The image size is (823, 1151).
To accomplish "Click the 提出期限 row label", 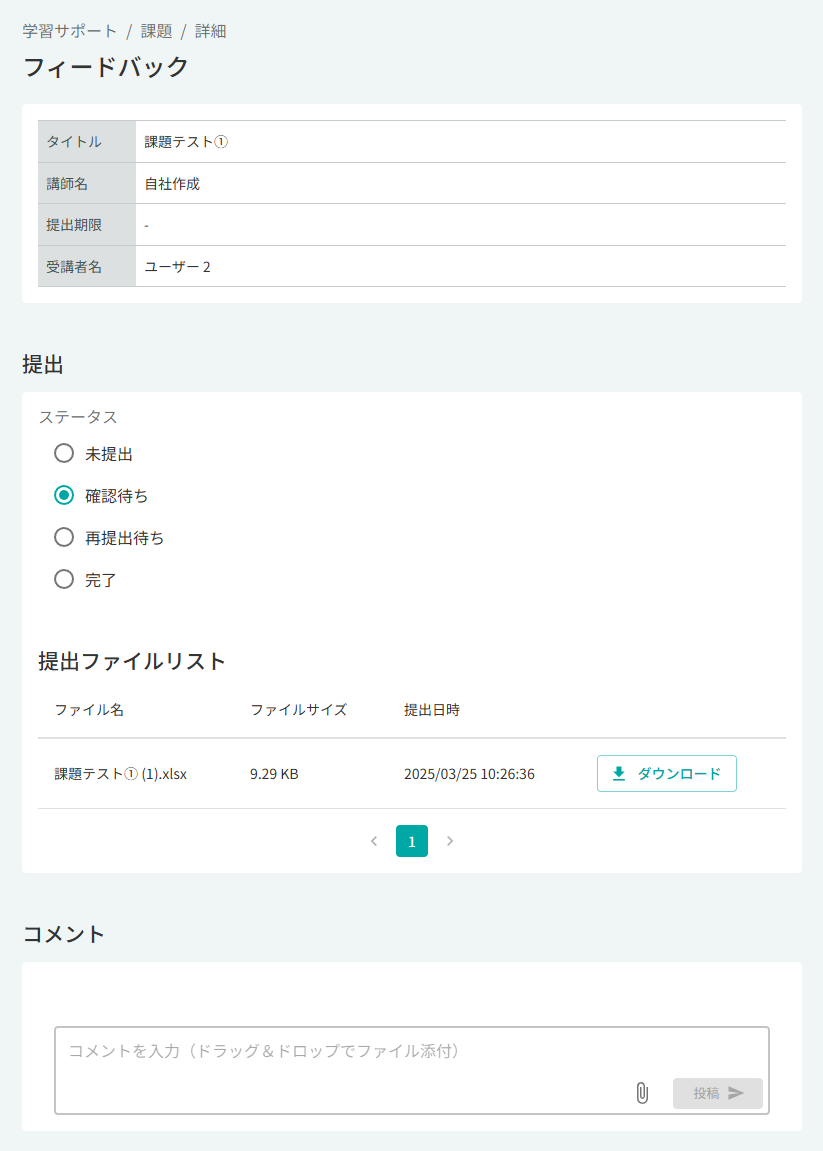I will click(x=74, y=225).
